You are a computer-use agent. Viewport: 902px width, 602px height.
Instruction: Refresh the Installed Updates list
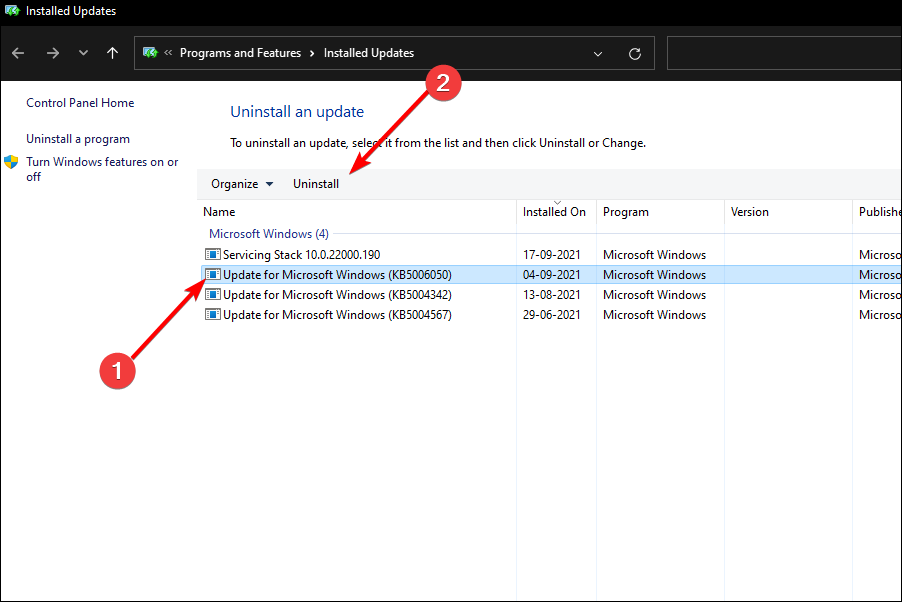coord(635,54)
